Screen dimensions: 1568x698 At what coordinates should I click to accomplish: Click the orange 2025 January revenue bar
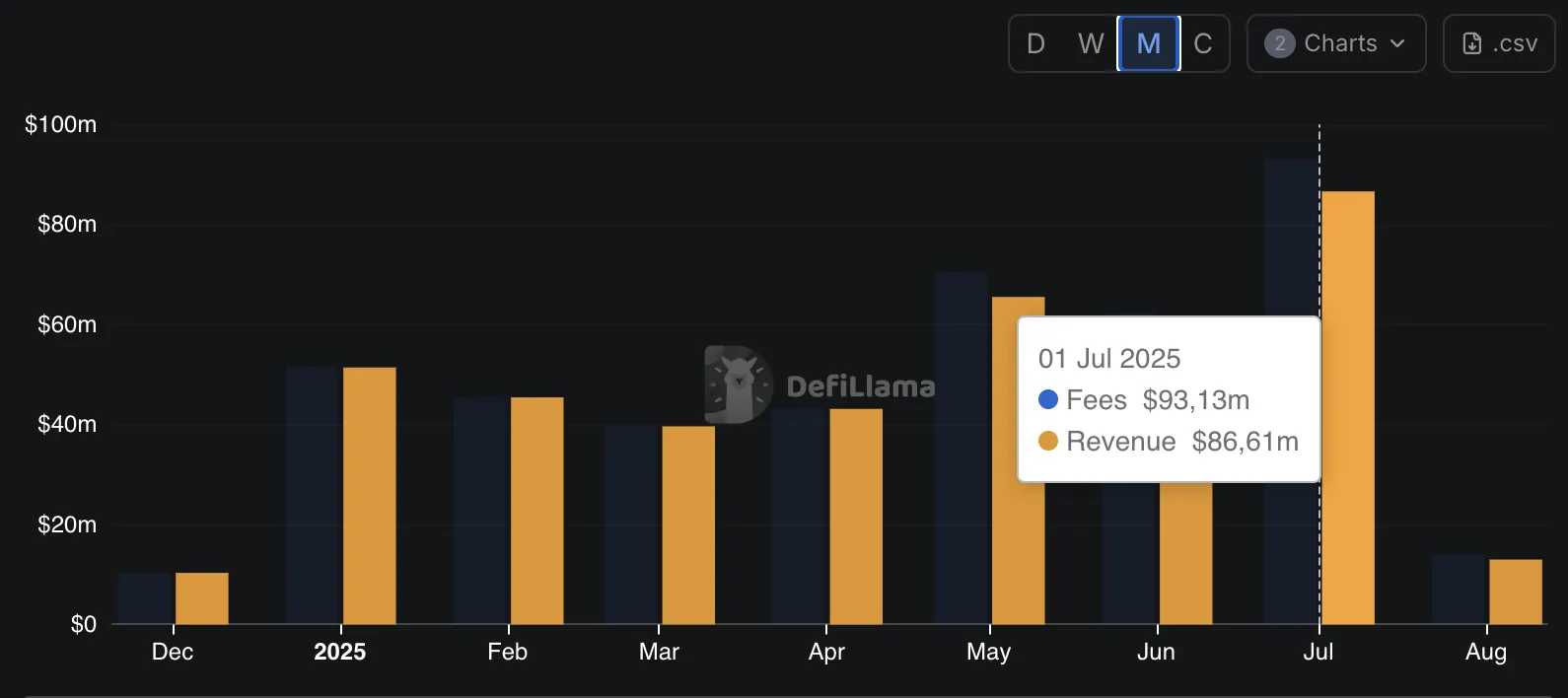coord(370,496)
